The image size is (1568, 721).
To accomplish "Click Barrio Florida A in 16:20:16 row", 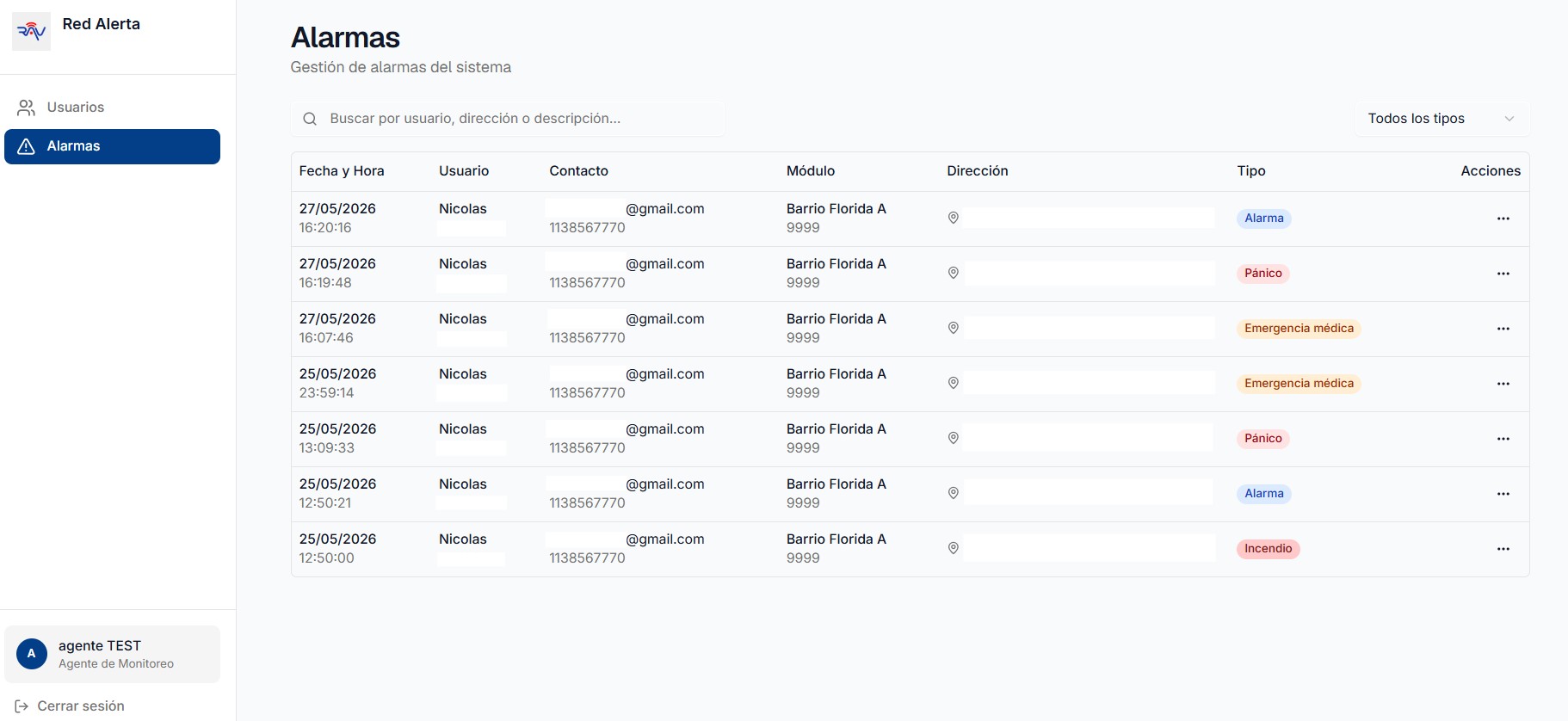I will click(x=836, y=209).
